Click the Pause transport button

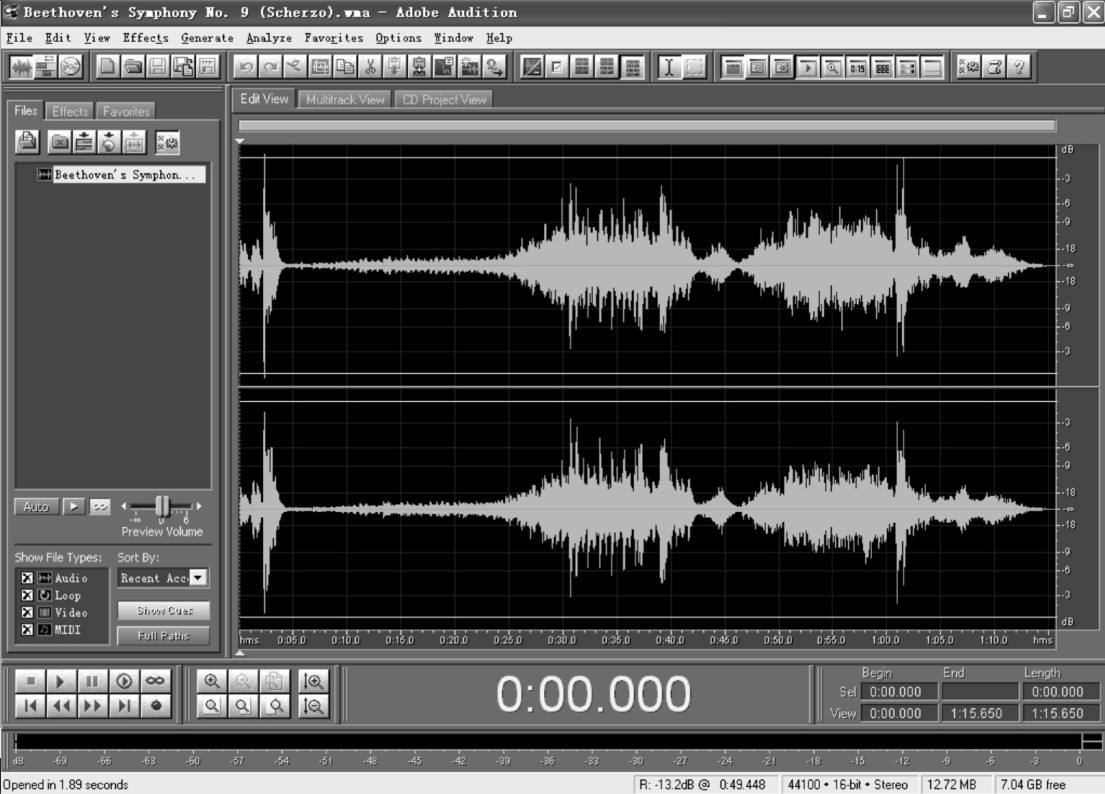click(x=92, y=681)
